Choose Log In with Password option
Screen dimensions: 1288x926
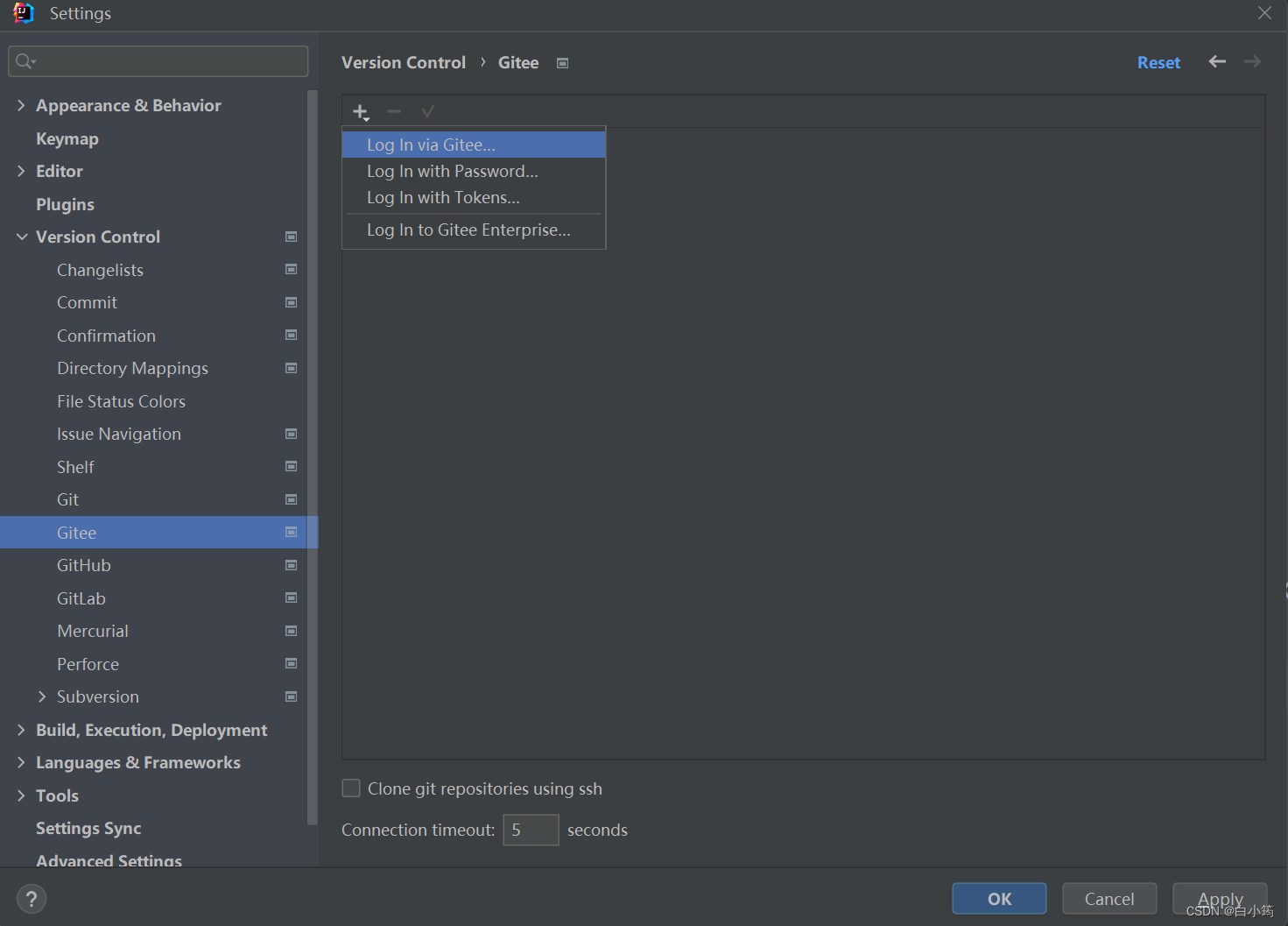[474, 171]
